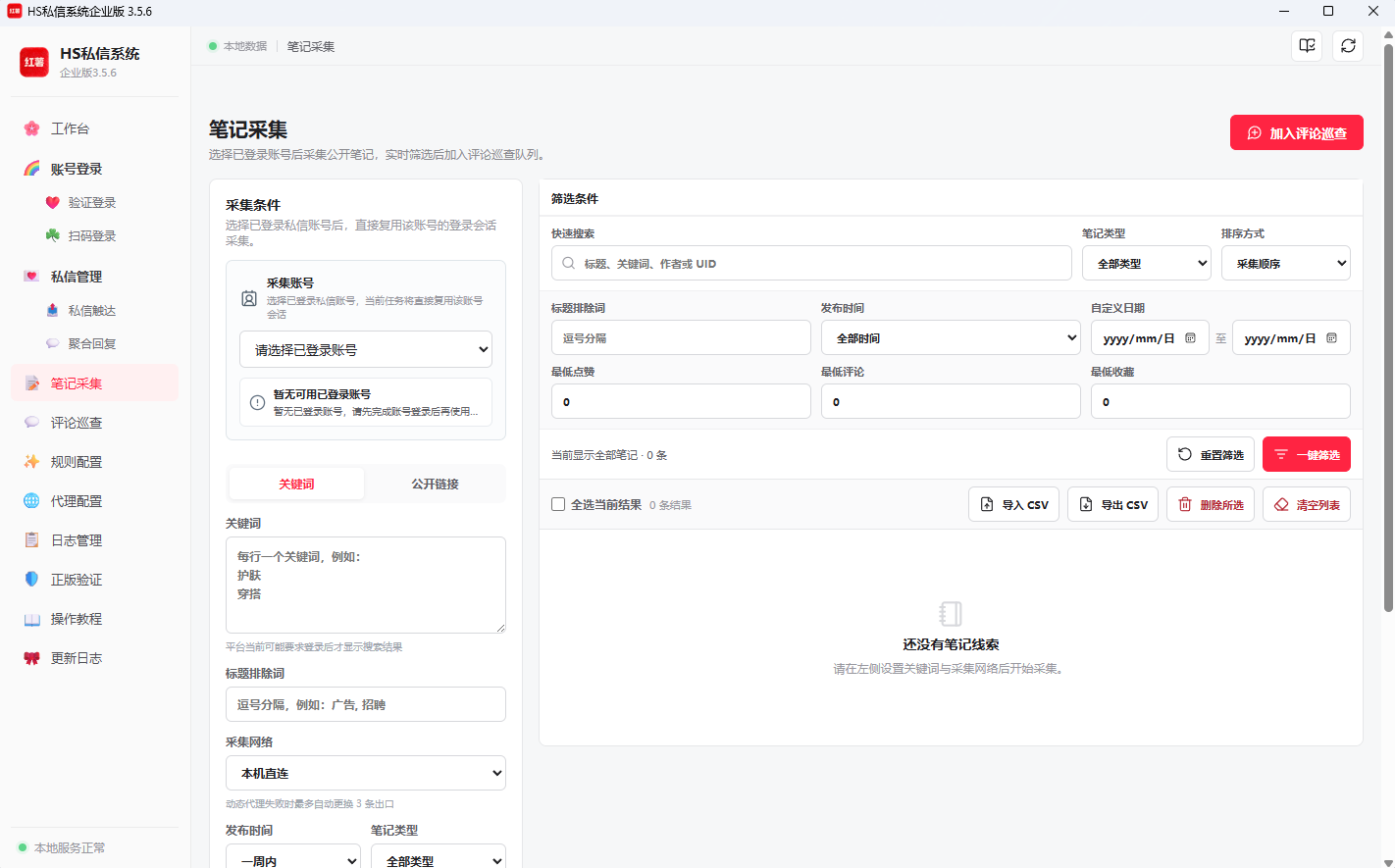Click the 最低收藏 number field
The height and width of the screenshot is (868, 1395).
1220,401
